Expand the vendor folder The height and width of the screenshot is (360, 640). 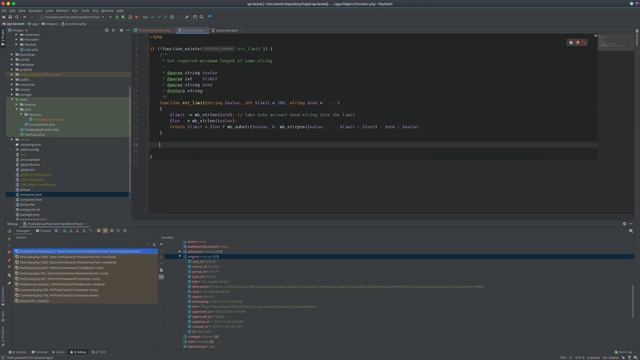[12, 140]
